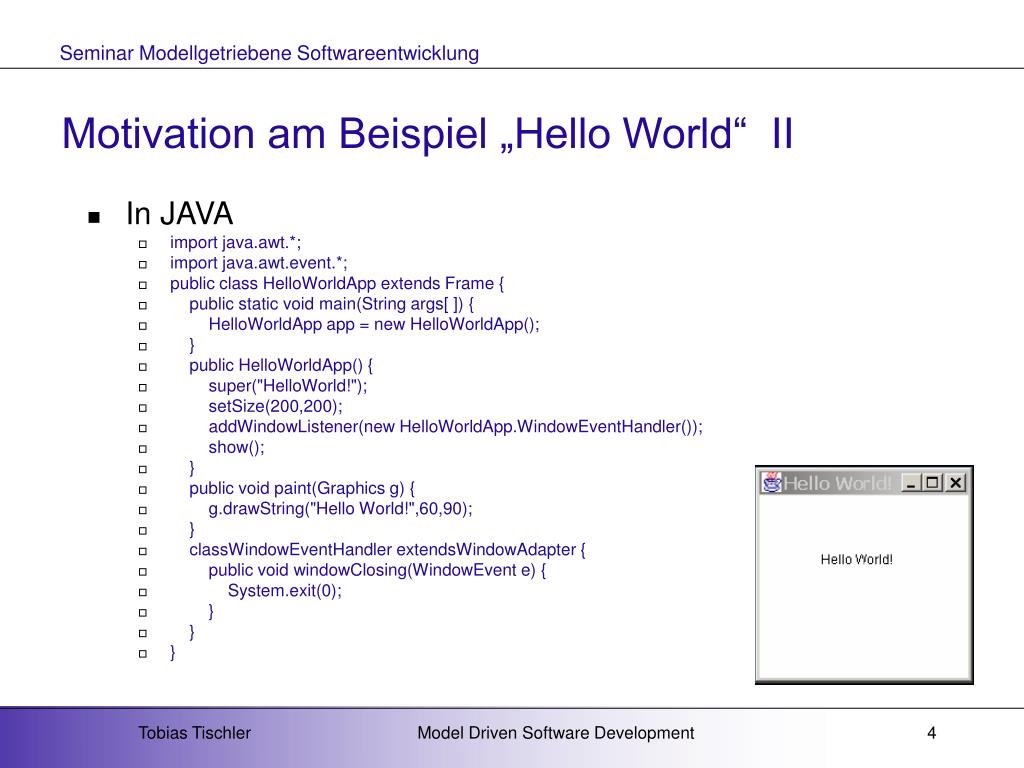Select the line 'import java.awt.event.*;'

pos(259,263)
